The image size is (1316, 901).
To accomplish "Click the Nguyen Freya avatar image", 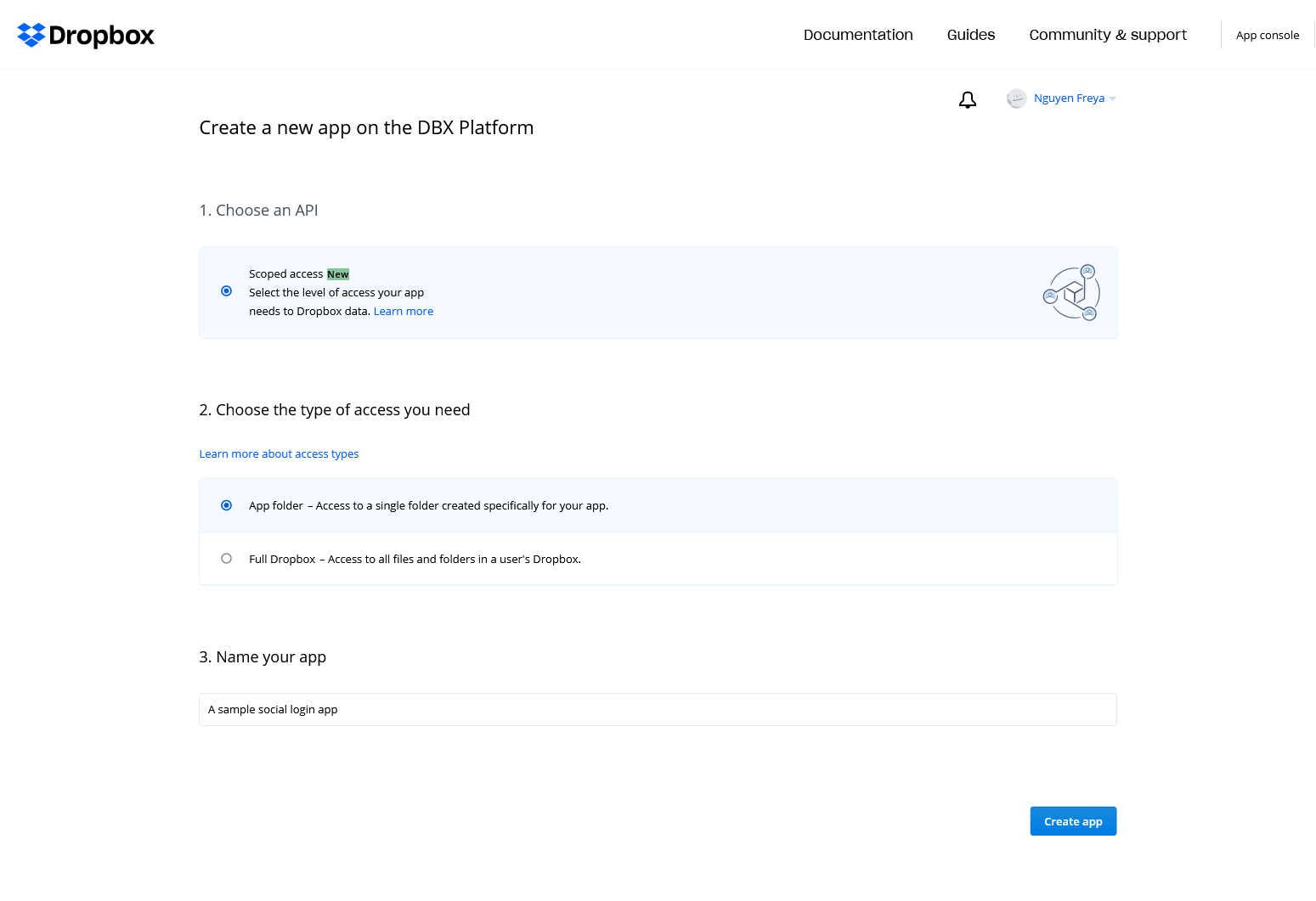I will pyautogui.click(x=1017, y=99).
